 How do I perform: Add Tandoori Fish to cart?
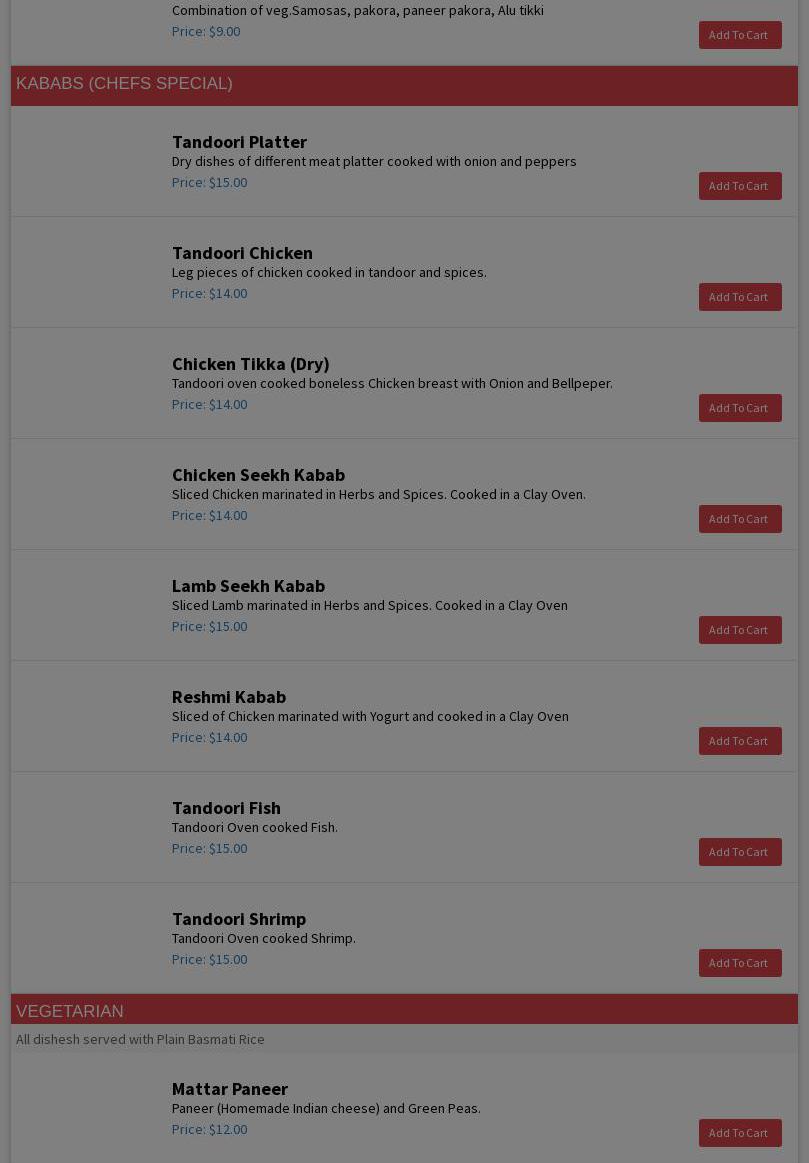pos(739,852)
